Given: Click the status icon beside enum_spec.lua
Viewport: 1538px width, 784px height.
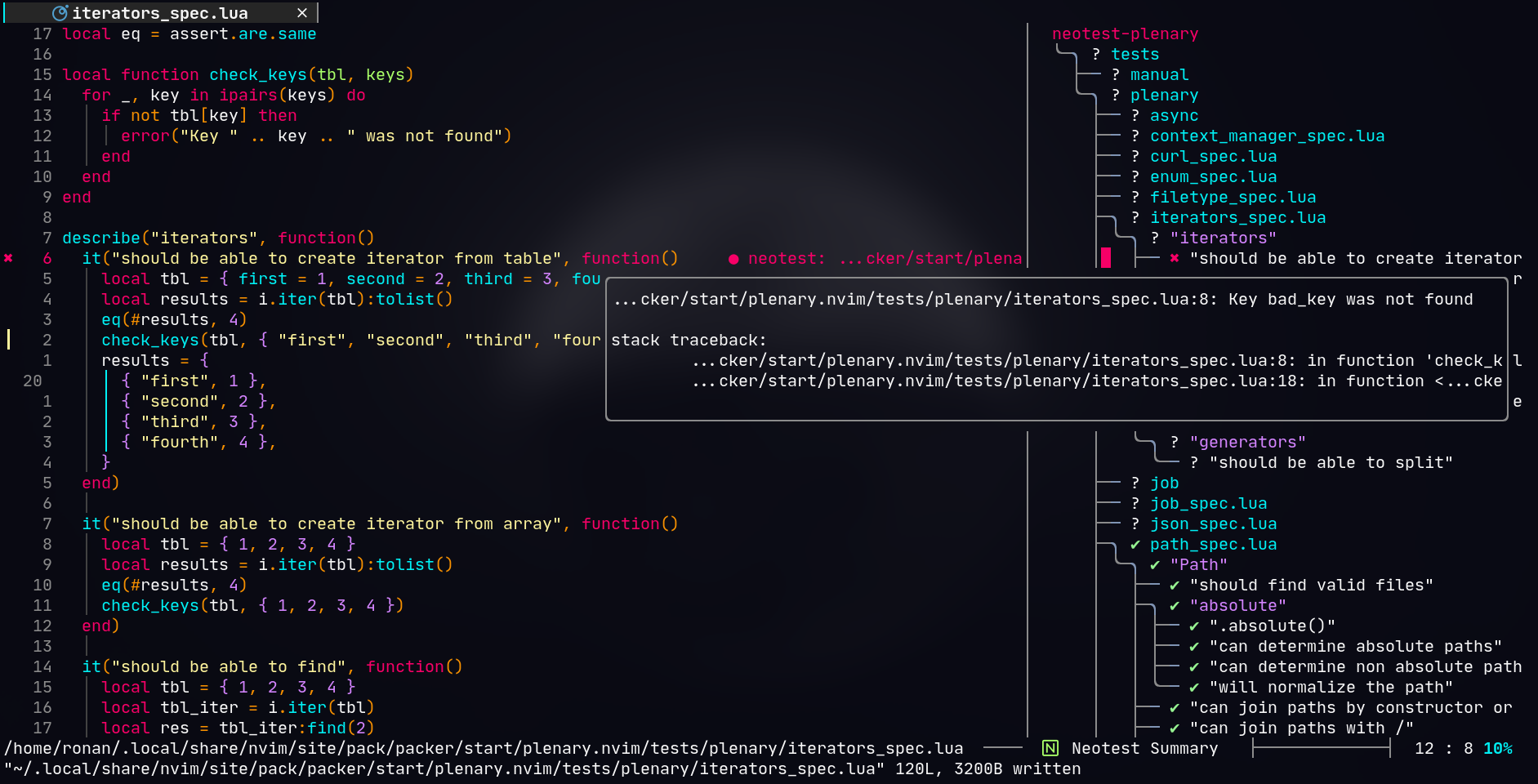Looking at the screenshot, I should pyautogui.click(x=1135, y=176).
